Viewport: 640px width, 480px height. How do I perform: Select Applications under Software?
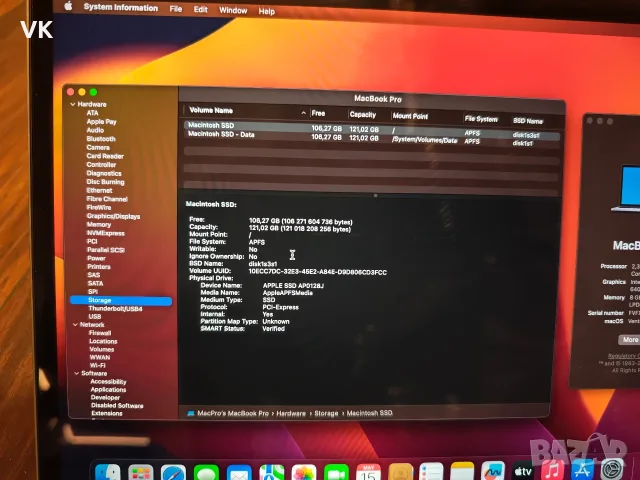tap(108, 390)
